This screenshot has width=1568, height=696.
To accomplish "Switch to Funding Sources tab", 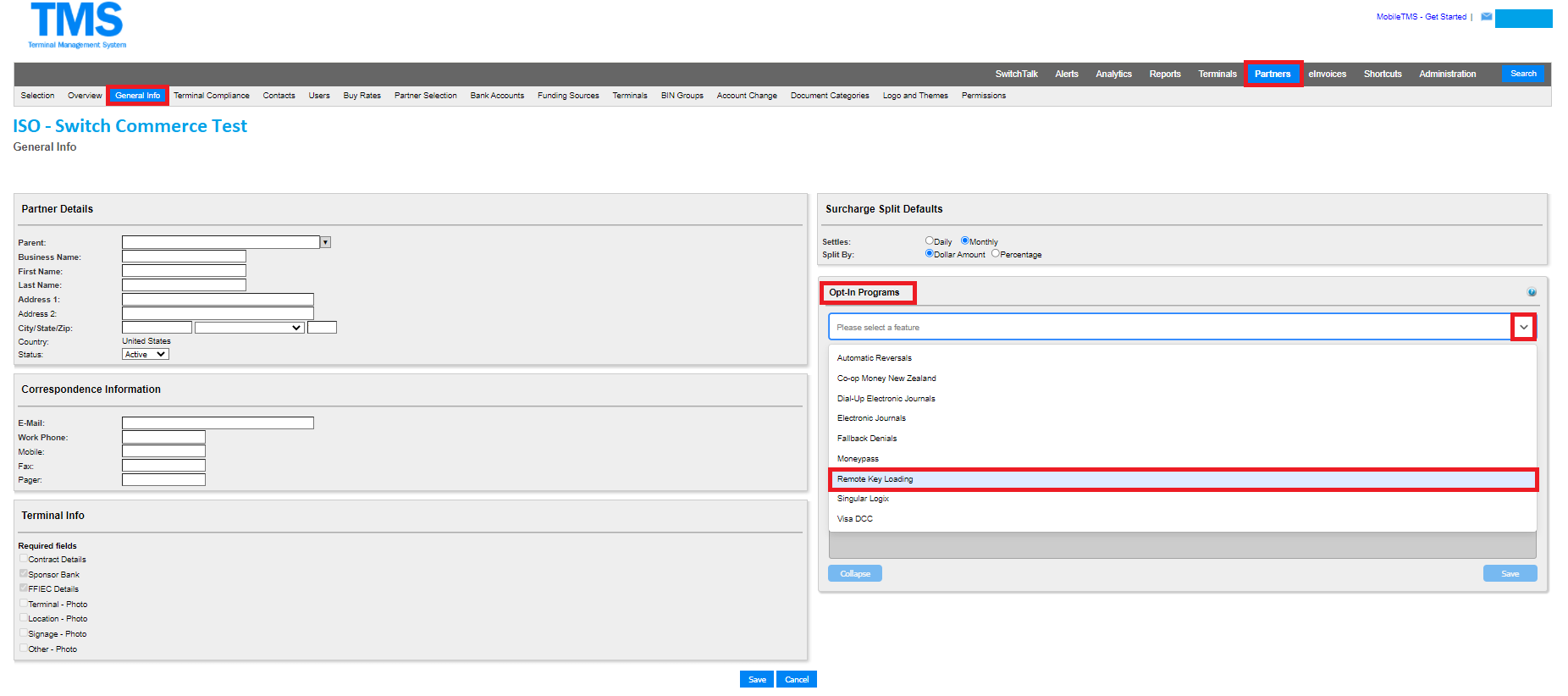I will 568,96.
